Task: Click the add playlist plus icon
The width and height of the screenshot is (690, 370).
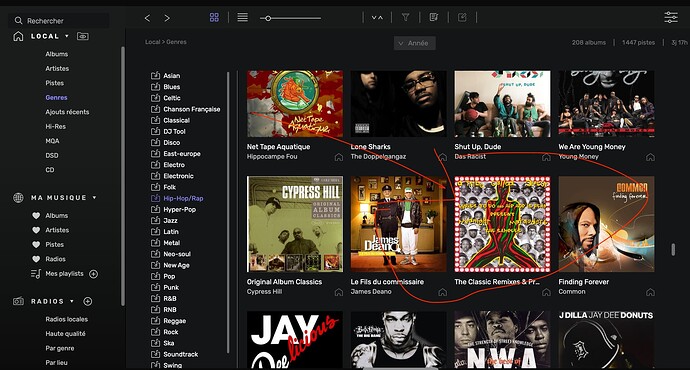Action: click(x=93, y=274)
